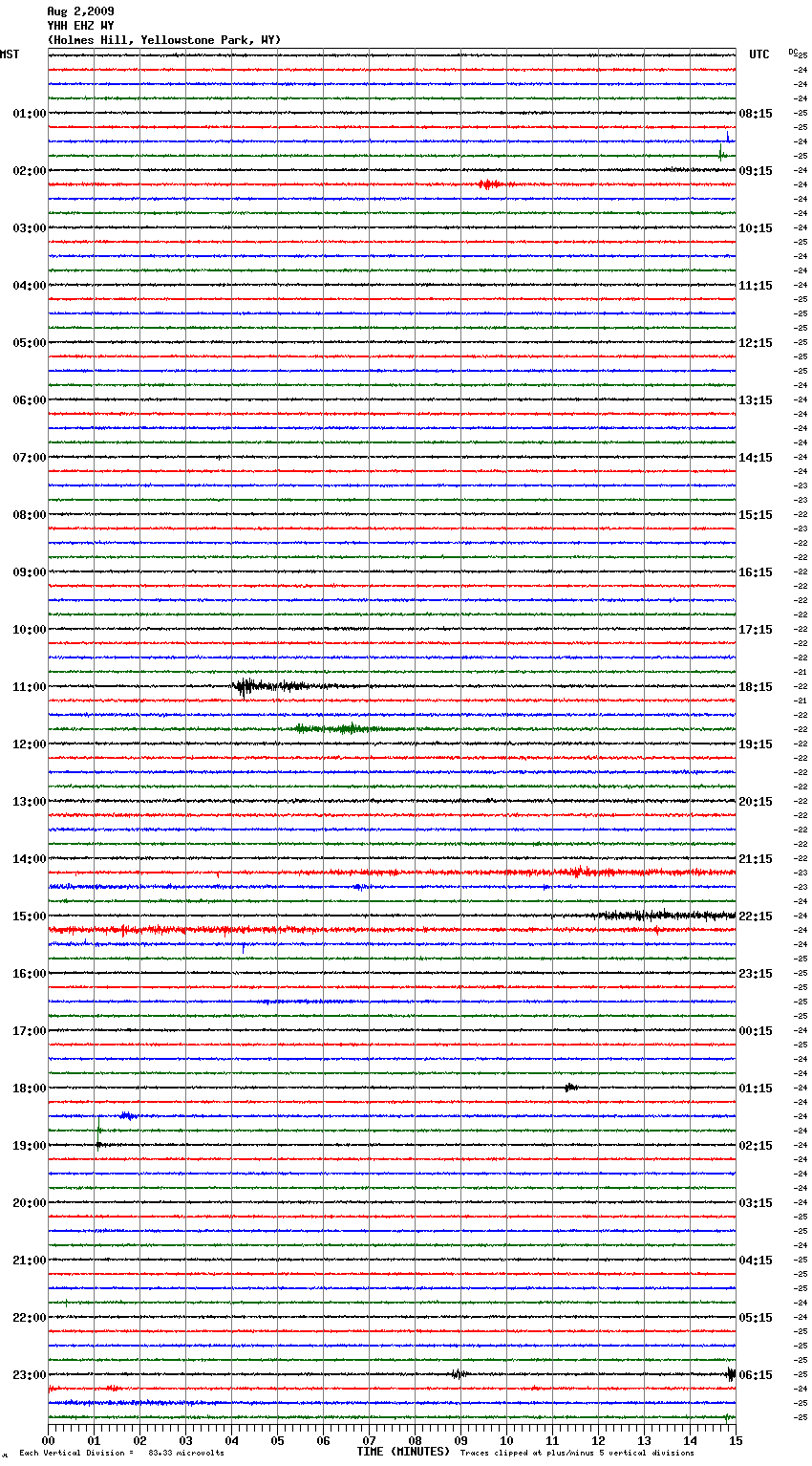Click the 18:15 UTC time label
Screen dimensions: 812x1466
pyautogui.click(x=756, y=687)
